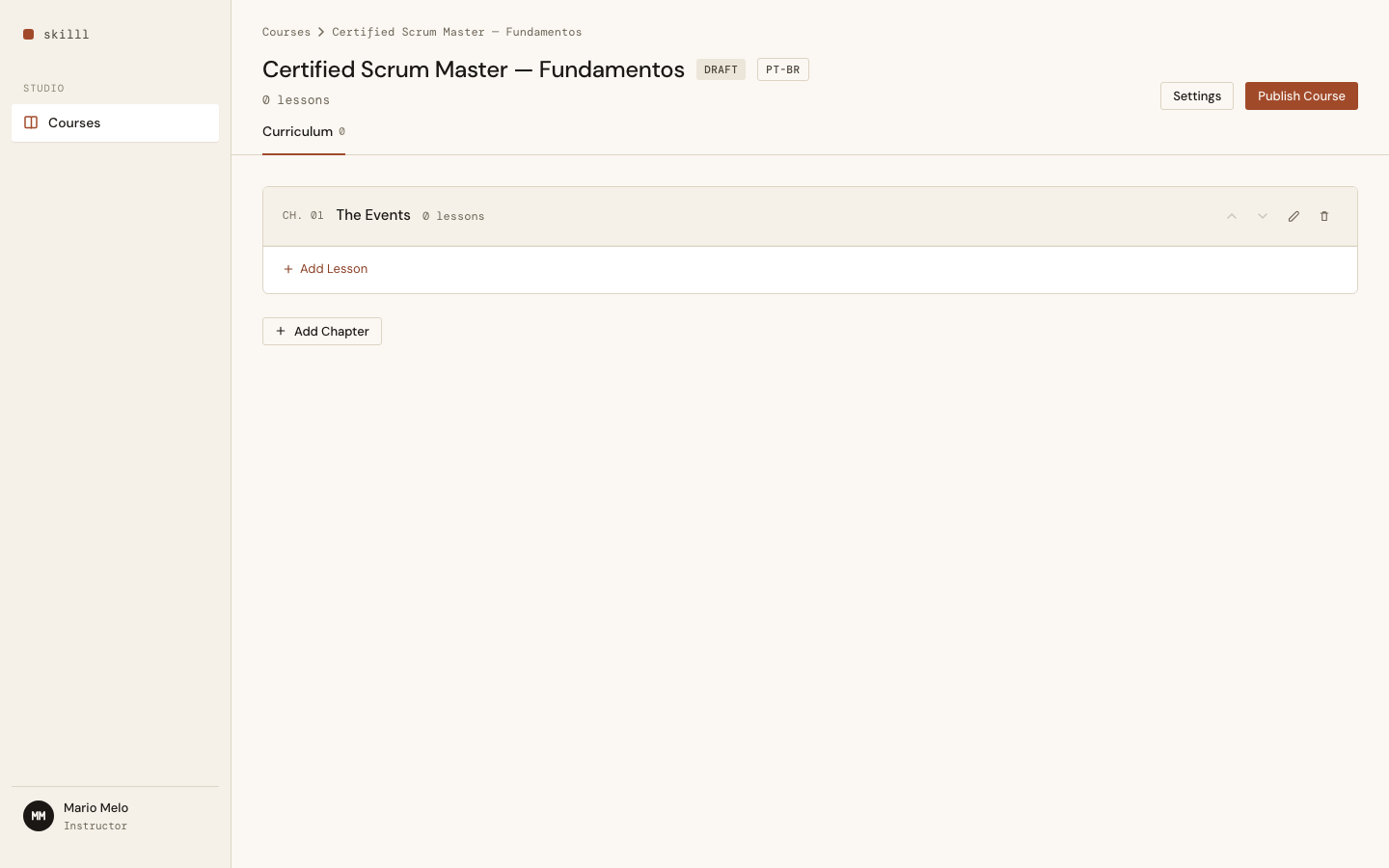Viewport: 1389px width, 868px height.
Task: Add Lesson to The Events chapter
Action: click(326, 269)
